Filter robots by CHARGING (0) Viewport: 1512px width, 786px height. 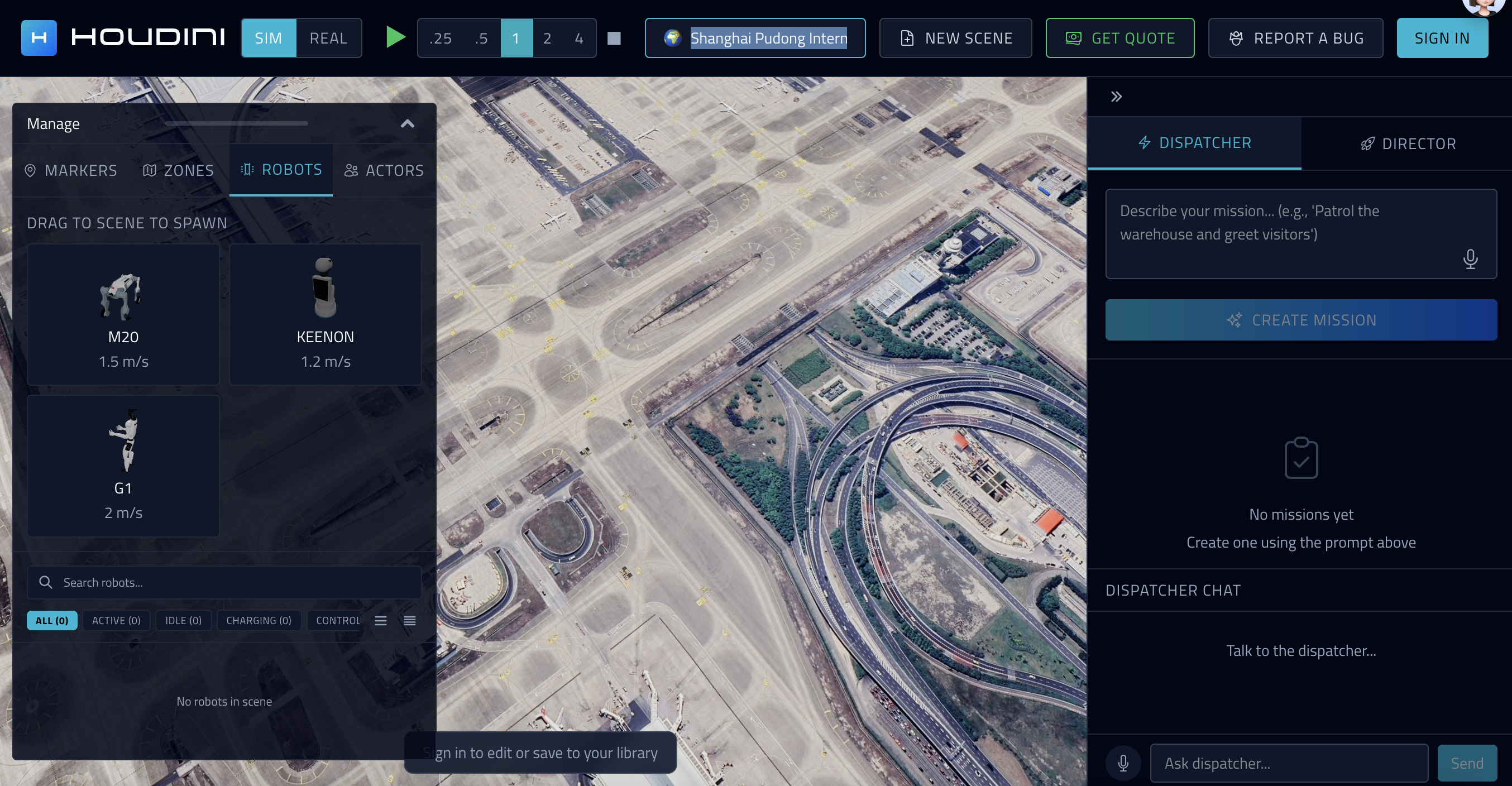coord(259,621)
